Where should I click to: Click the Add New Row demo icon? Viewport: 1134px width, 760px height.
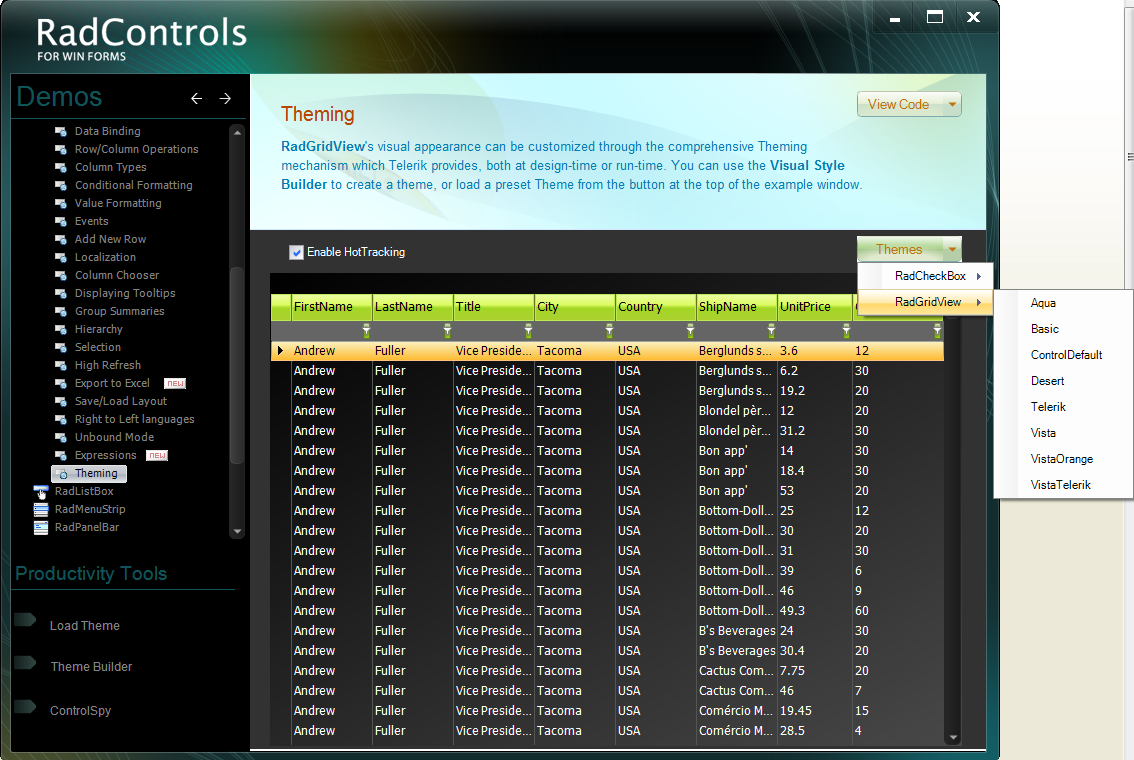(61, 240)
